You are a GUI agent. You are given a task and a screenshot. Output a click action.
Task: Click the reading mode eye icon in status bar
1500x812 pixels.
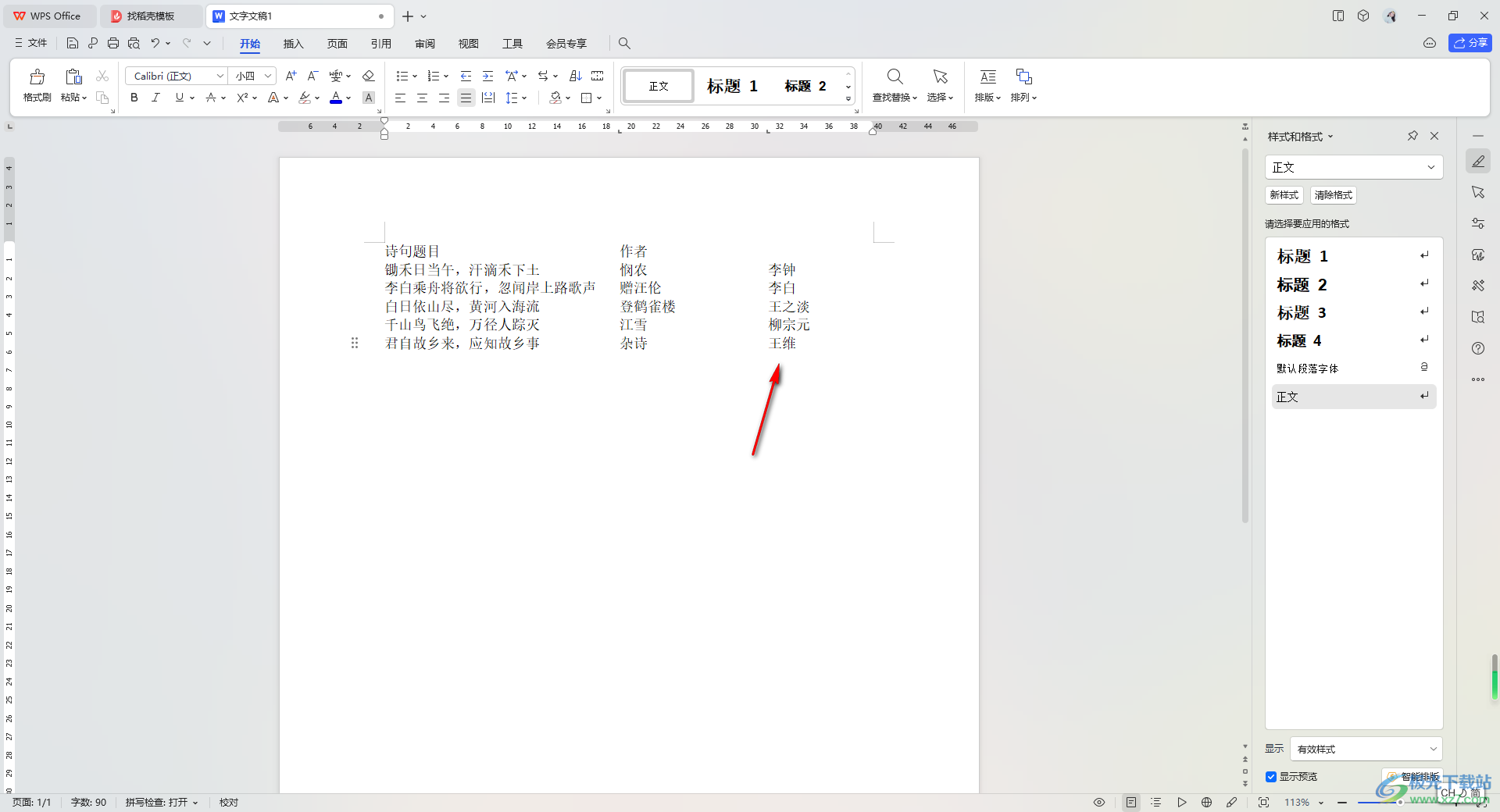click(x=1099, y=803)
